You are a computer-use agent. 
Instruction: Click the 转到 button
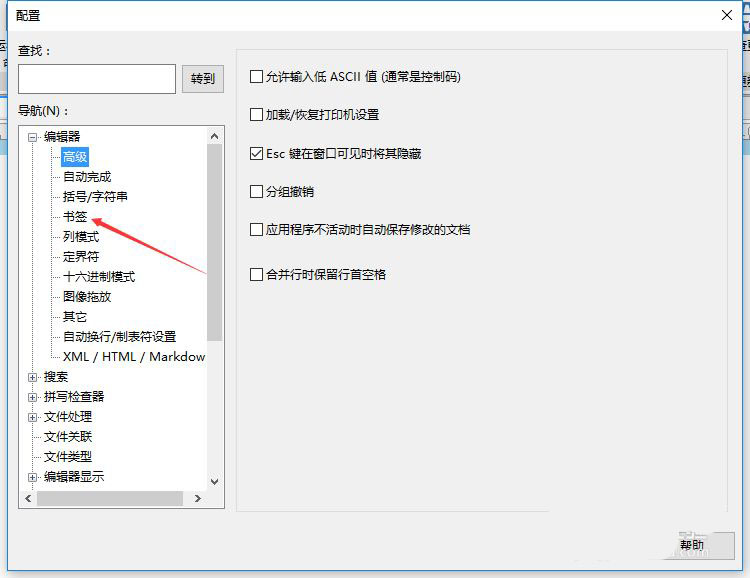tap(202, 79)
